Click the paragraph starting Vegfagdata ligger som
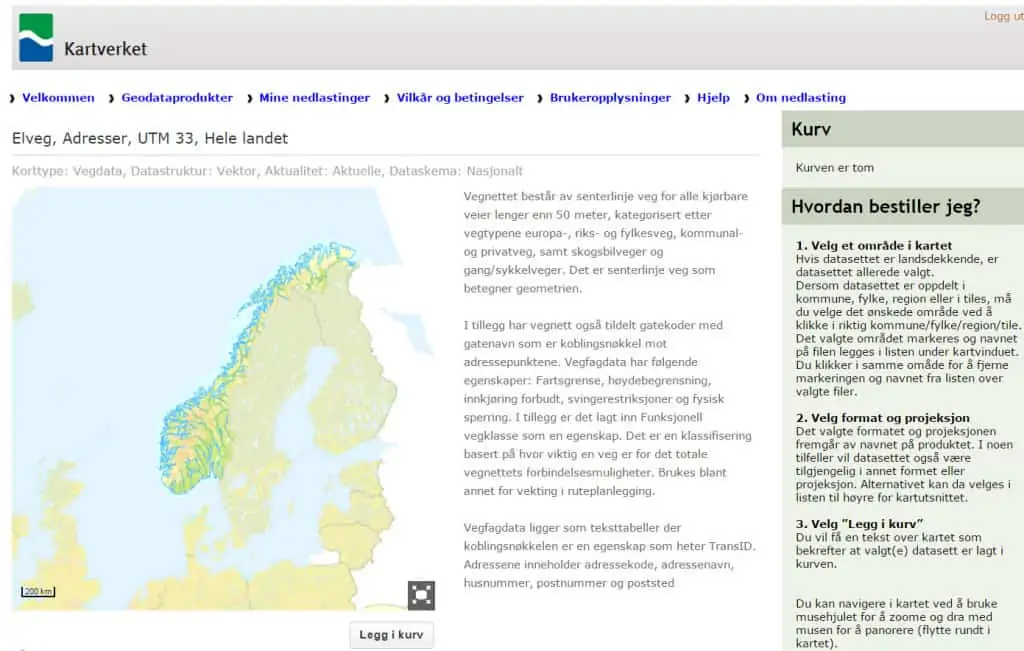This screenshot has height=651, width=1024. [609, 555]
